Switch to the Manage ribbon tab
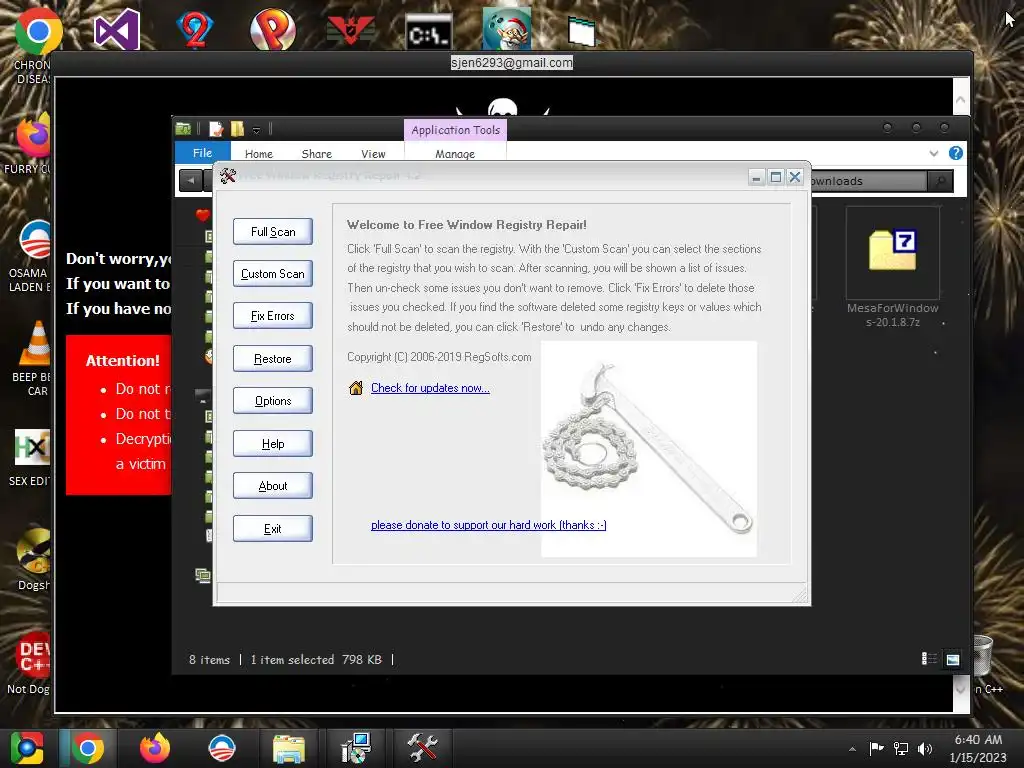Image resolution: width=1024 pixels, height=768 pixels. click(x=455, y=154)
